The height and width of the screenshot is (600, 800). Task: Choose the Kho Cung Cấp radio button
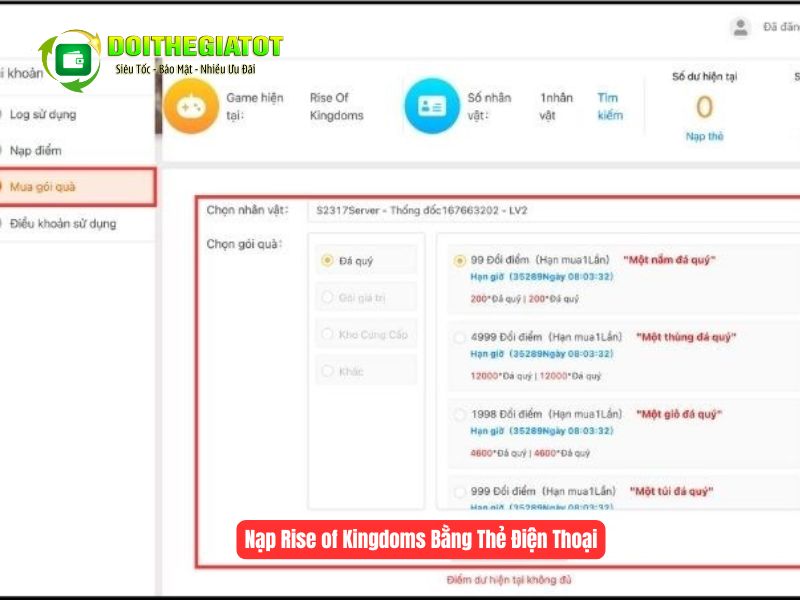pyautogui.click(x=327, y=334)
